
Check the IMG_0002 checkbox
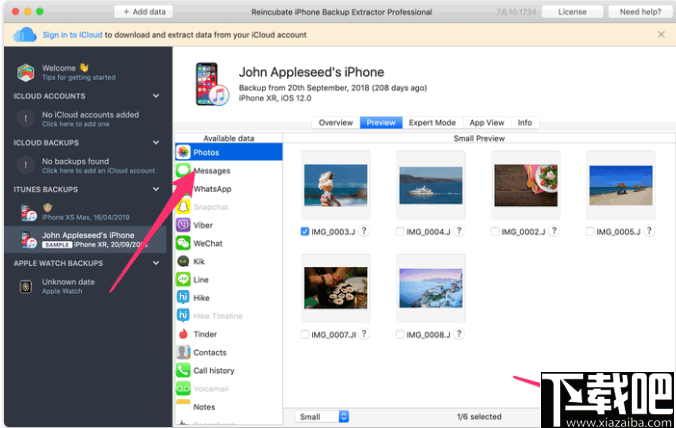(x=495, y=231)
